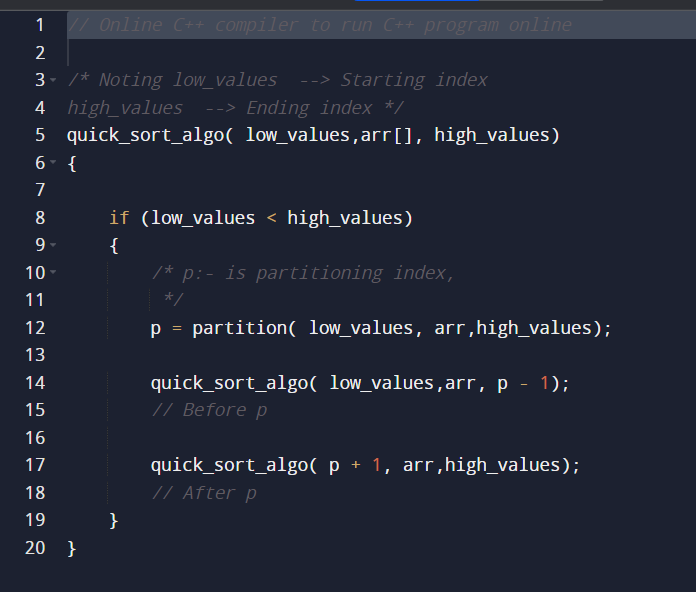Collapse the if-block fold at line 9
Viewport: 696px width, 592px height.
[53, 245]
